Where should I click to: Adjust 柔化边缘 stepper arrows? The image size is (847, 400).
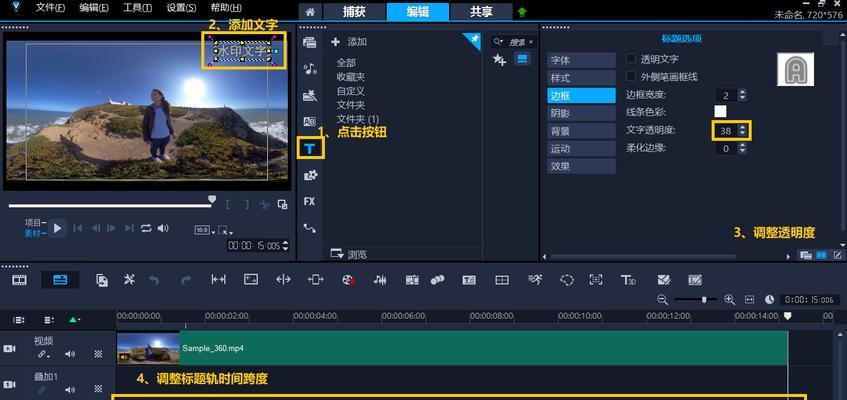[742, 148]
